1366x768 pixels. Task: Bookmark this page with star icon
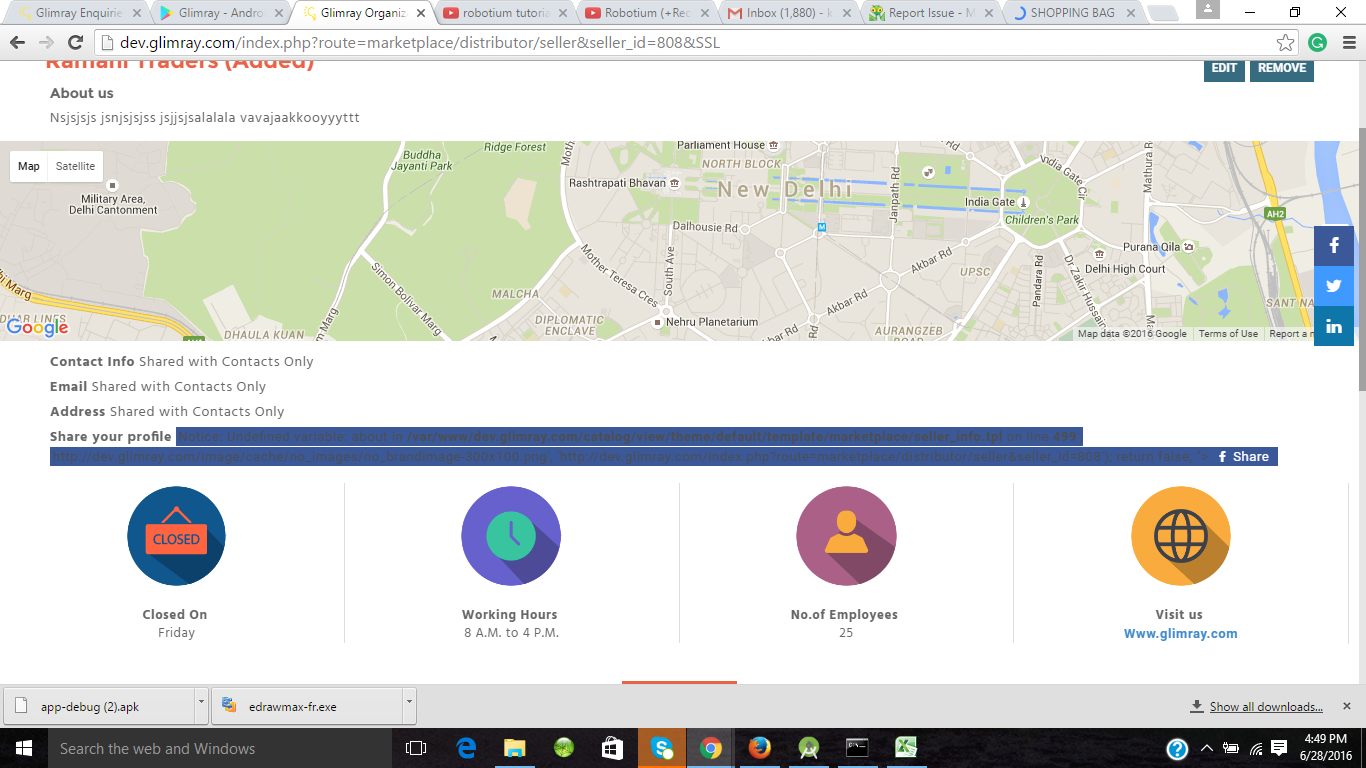[1286, 42]
